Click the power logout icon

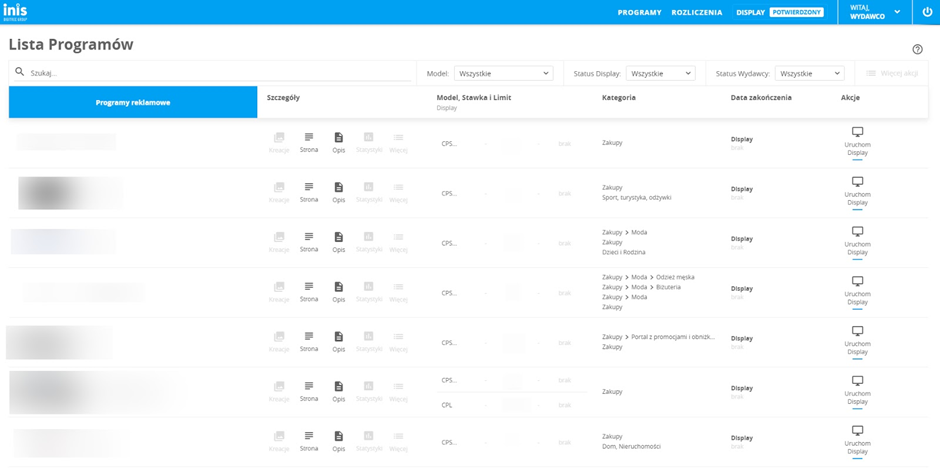tap(927, 12)
